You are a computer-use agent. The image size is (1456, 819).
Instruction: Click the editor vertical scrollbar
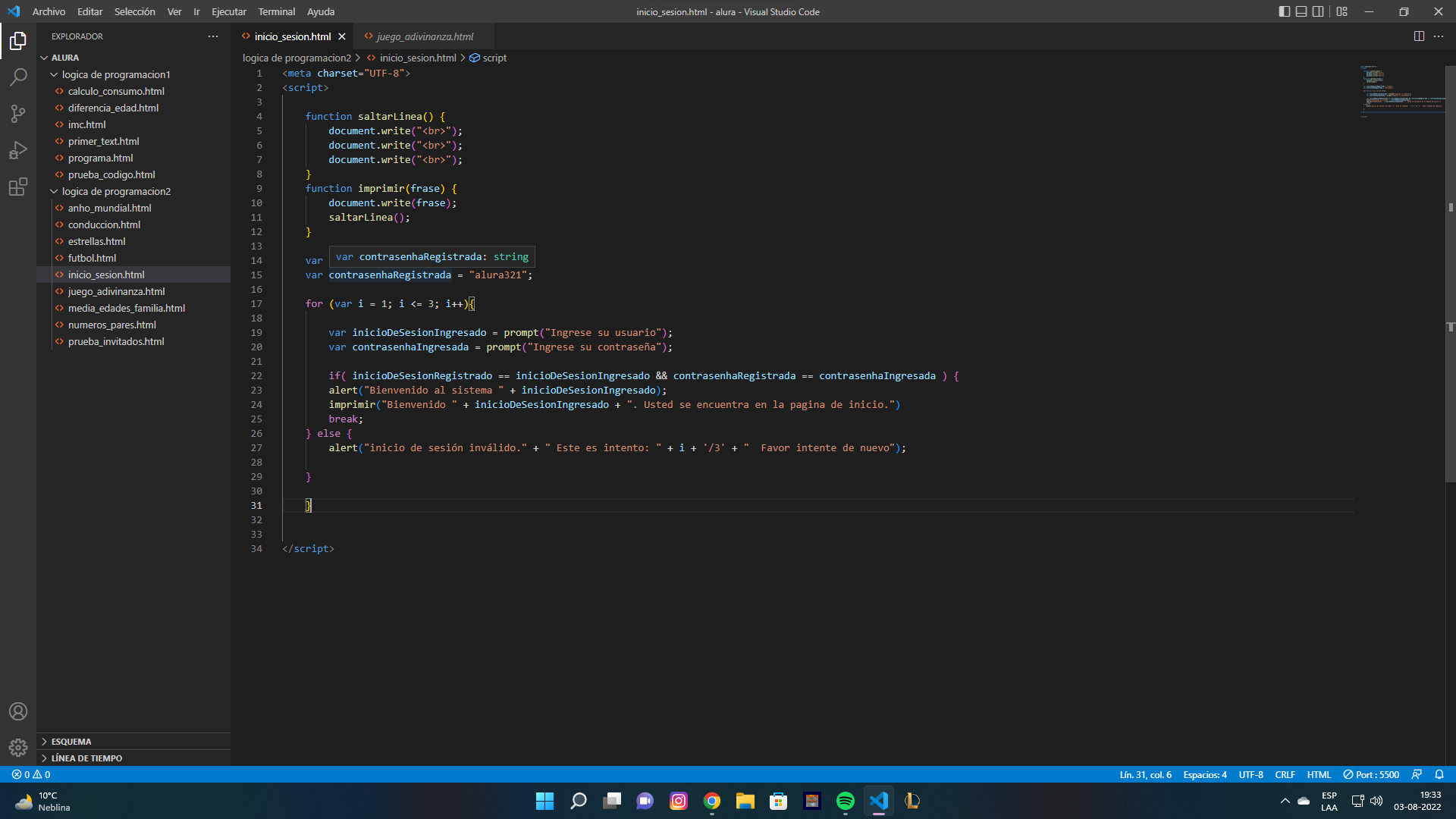[x=1450, y=273]
